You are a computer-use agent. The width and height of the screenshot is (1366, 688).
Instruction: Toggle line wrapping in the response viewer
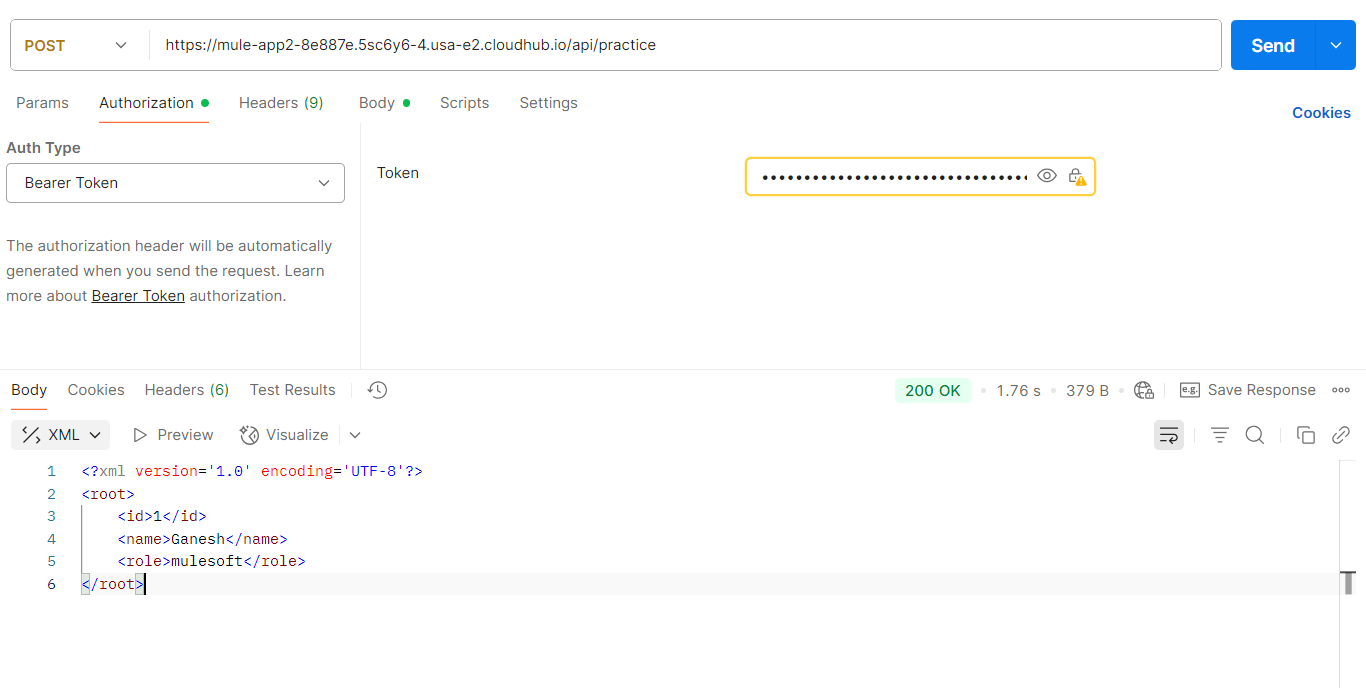pyautogui.click(x=1168, y=434)
